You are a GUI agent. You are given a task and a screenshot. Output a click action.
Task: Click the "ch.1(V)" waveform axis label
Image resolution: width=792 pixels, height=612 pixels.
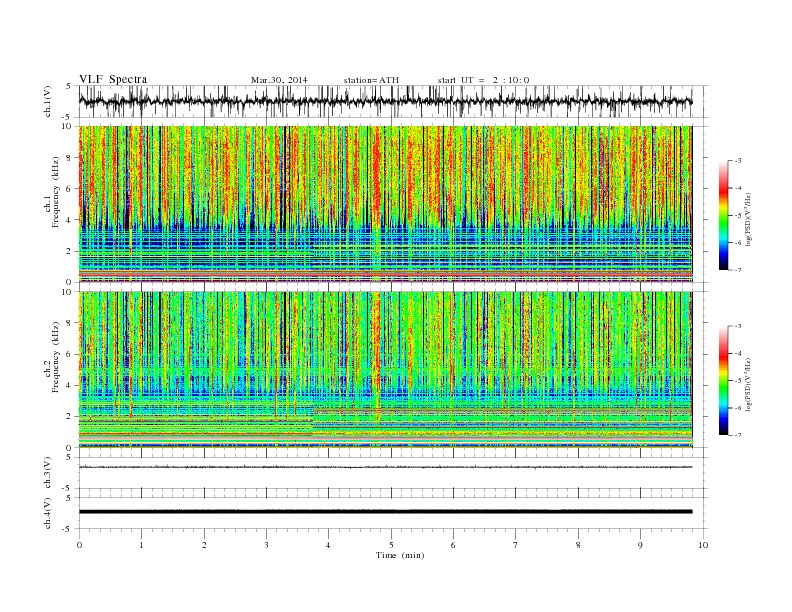[48, 101]
